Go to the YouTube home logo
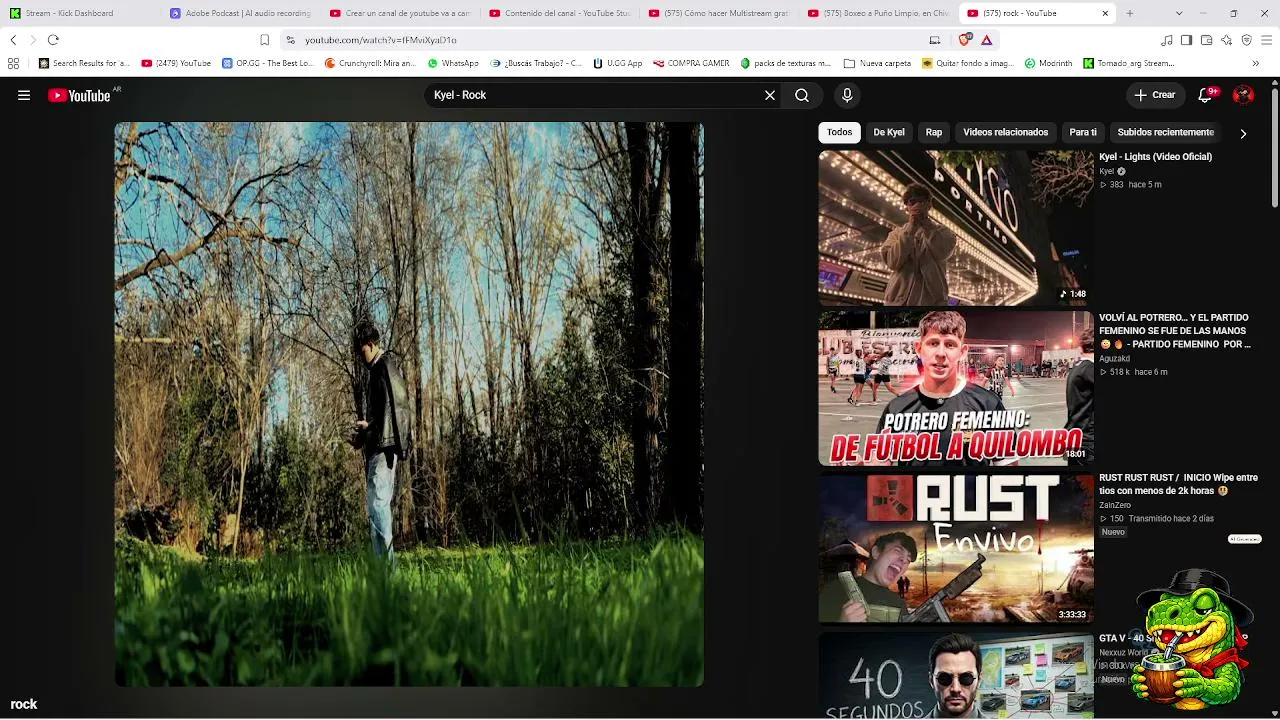The height and width of the screenshot is (720, 1280). coord(79,95)
